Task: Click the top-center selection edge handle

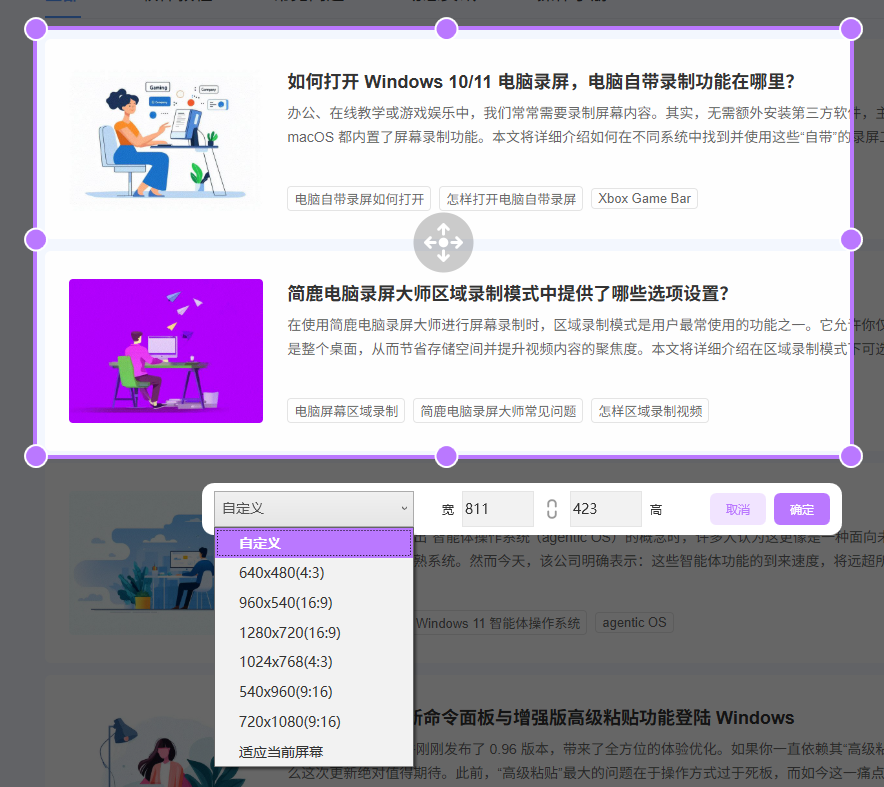Action: [444, 29]
